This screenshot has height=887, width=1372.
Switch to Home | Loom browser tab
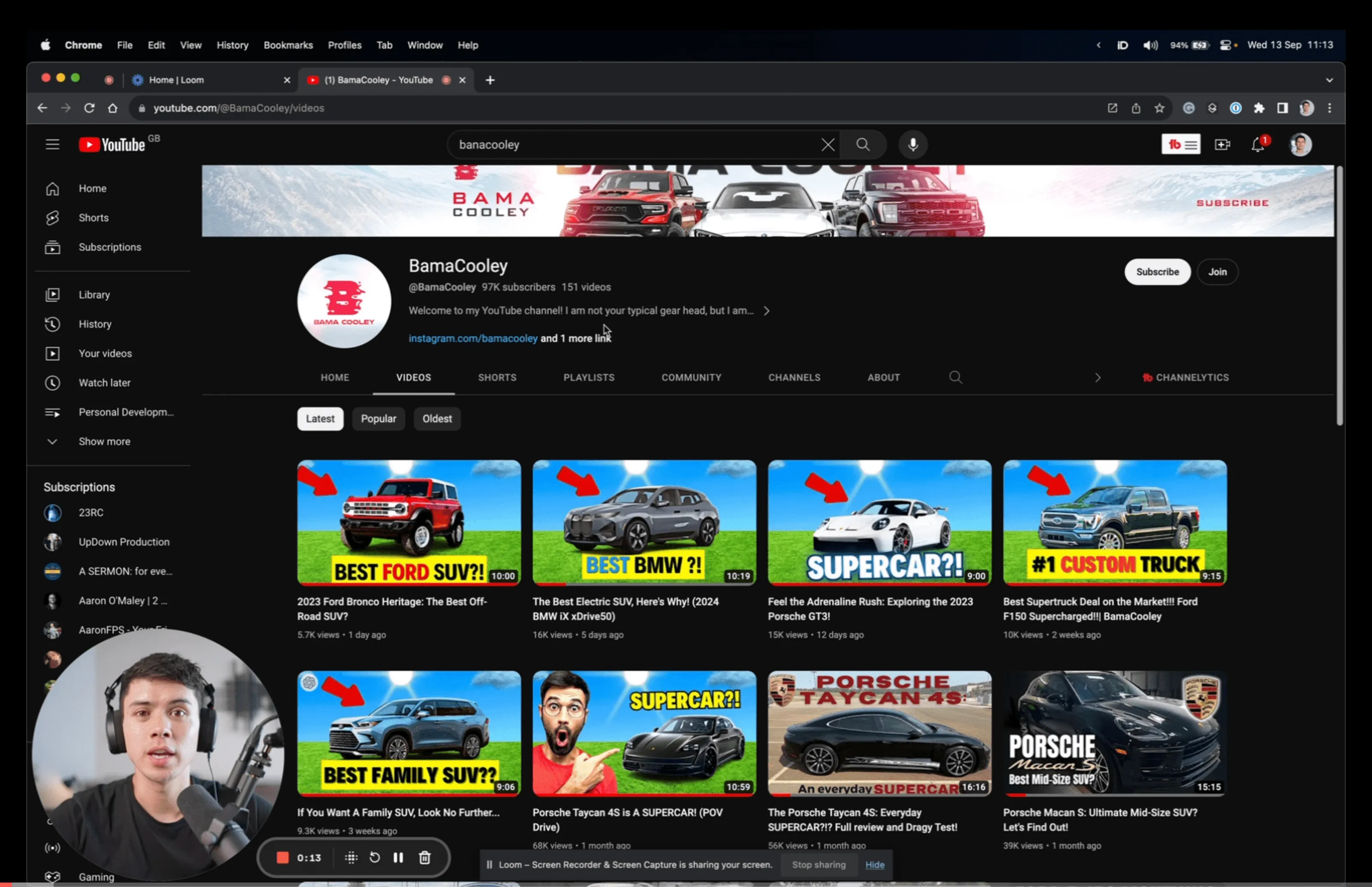point(210,80)
